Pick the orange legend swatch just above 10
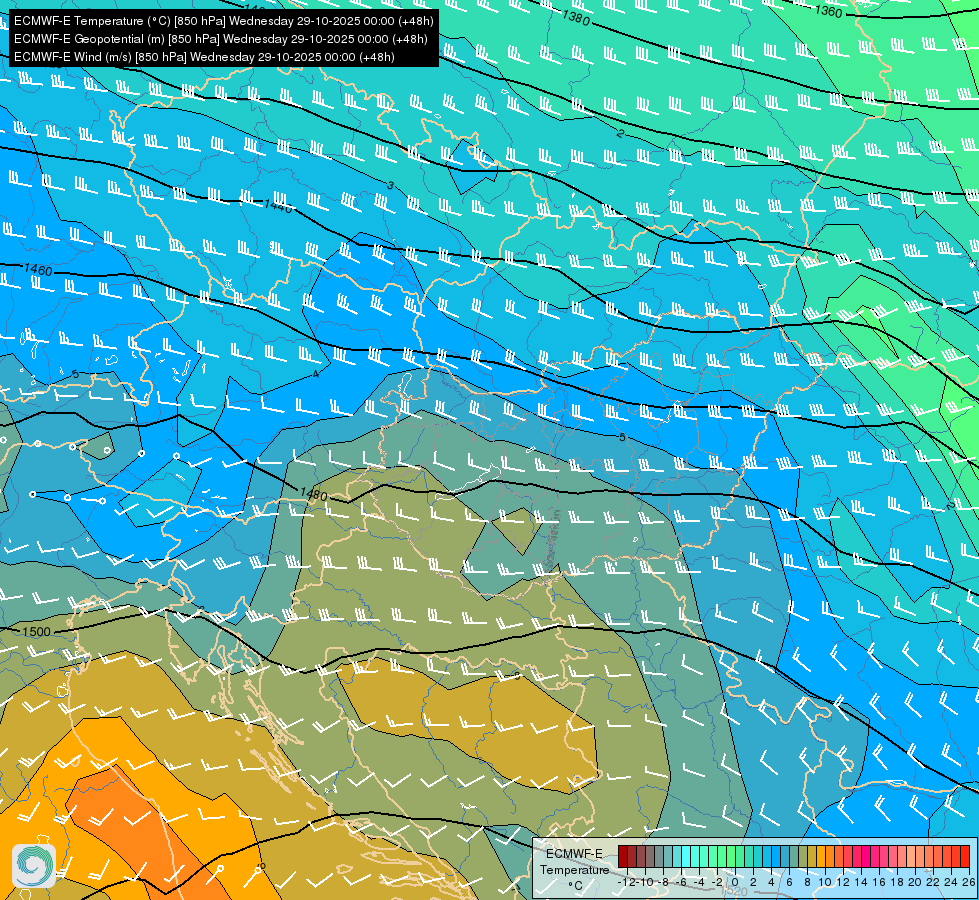Screen dimensions: 979x900 830,856
